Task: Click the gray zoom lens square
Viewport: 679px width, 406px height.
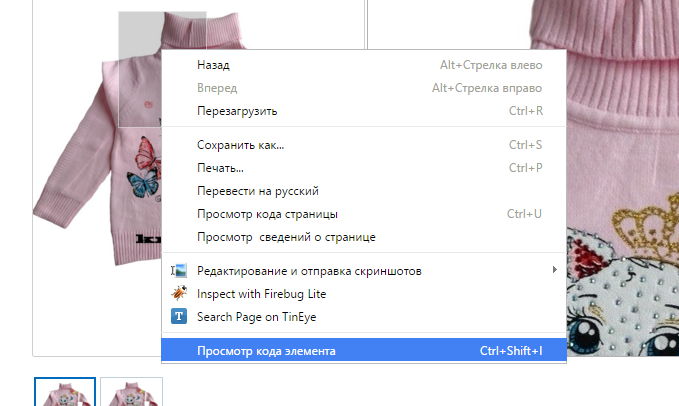Action: [x=138, y=70]
